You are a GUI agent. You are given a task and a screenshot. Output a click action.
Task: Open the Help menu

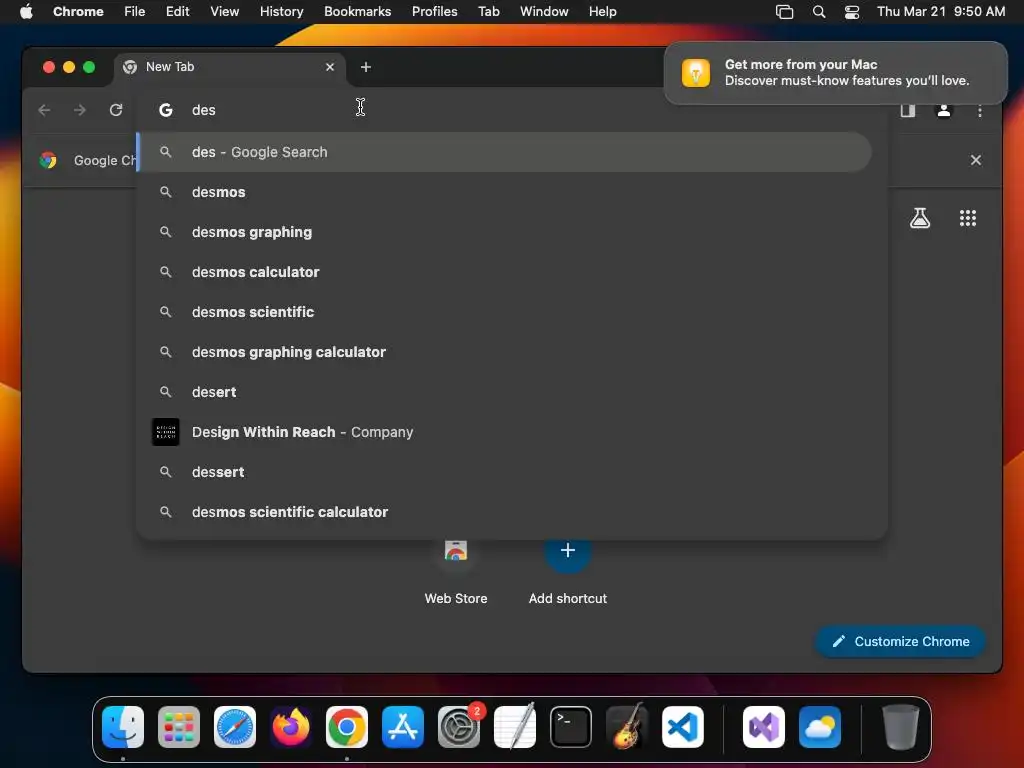click(602, 12)
